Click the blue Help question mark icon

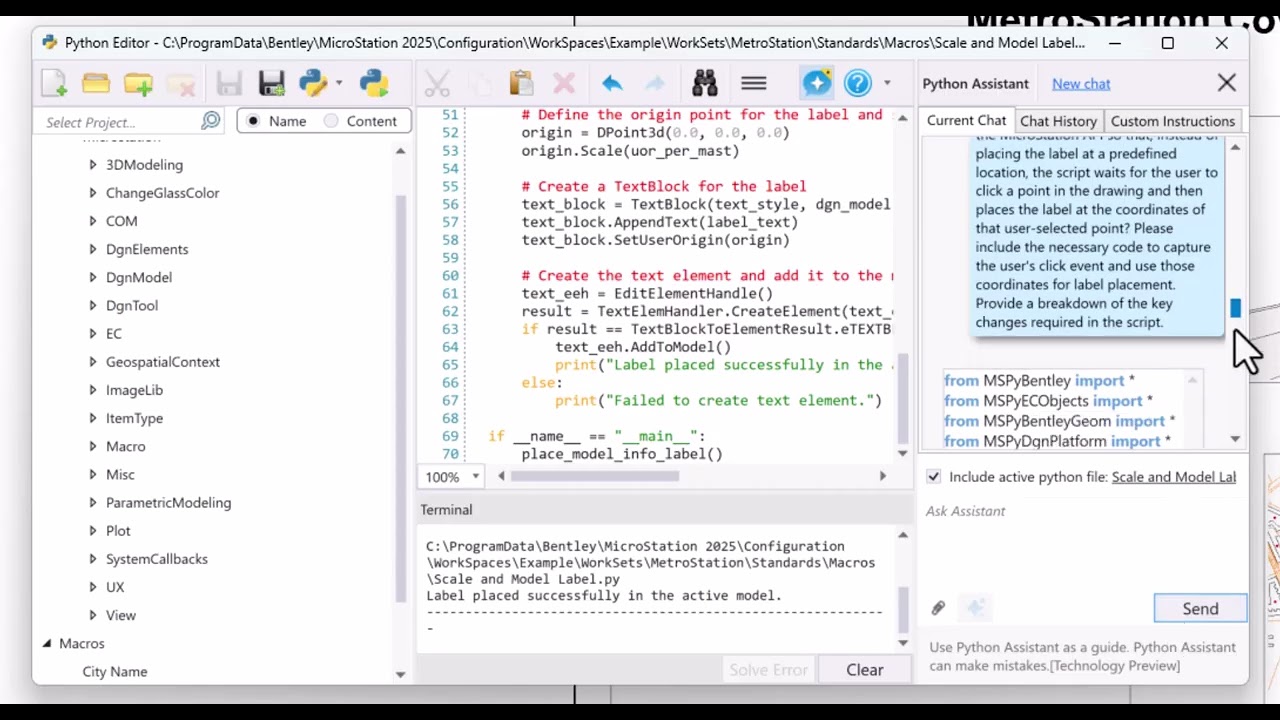pyautogui.click(x=858, y=83)
